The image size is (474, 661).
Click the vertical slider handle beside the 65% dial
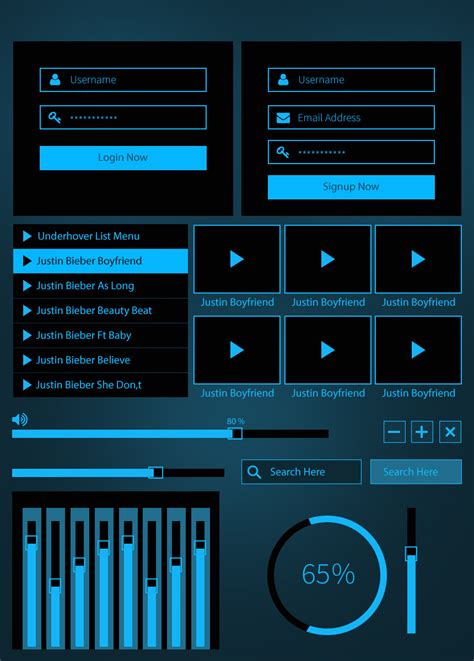(411, 554)
